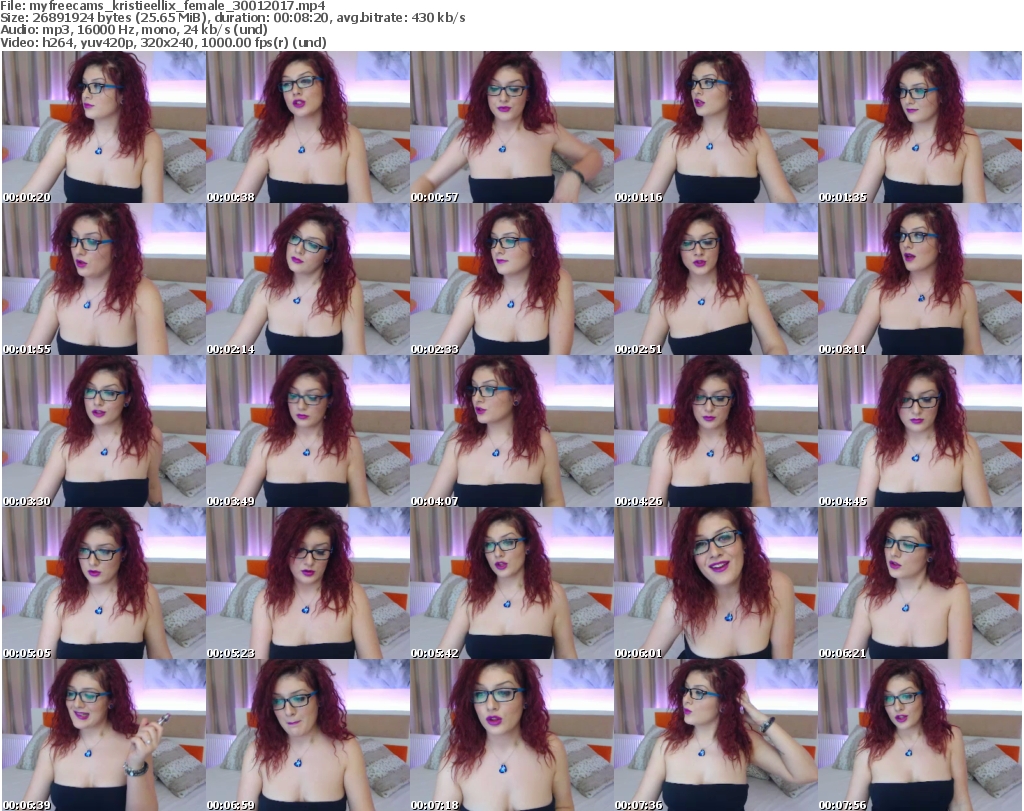This screenshot has width=1024, height=811.
Task: Choose the thumbnail labeled 00:03:30
Action: pos(104,431)
